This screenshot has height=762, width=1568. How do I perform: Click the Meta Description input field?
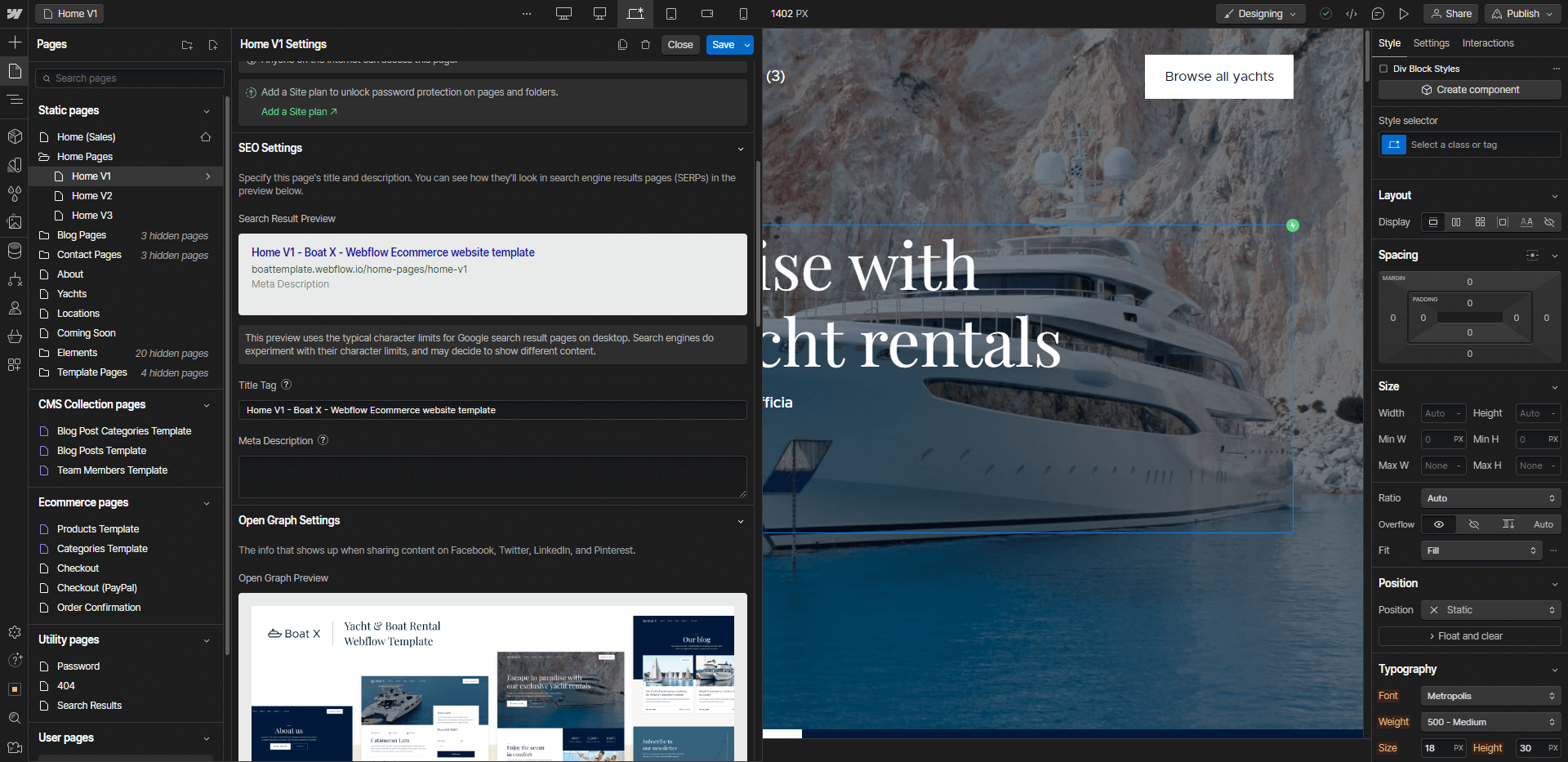tap(492, 476)
